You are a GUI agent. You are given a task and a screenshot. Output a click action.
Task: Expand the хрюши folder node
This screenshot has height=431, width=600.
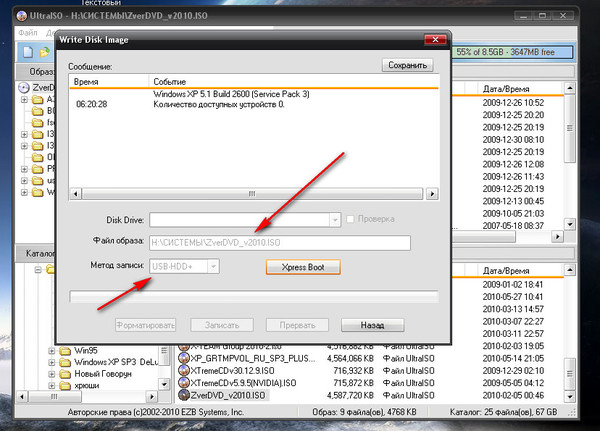(52, 385)
